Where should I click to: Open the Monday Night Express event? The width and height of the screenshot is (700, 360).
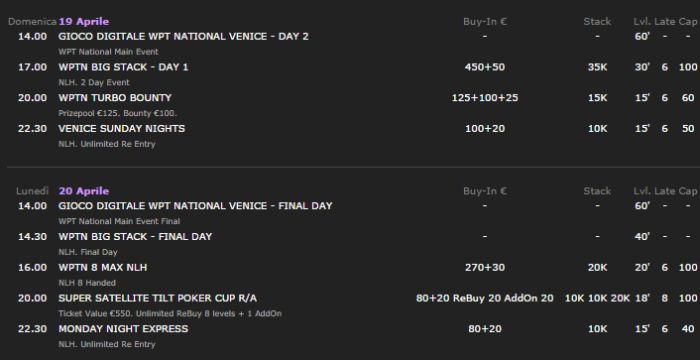[123, 329]
